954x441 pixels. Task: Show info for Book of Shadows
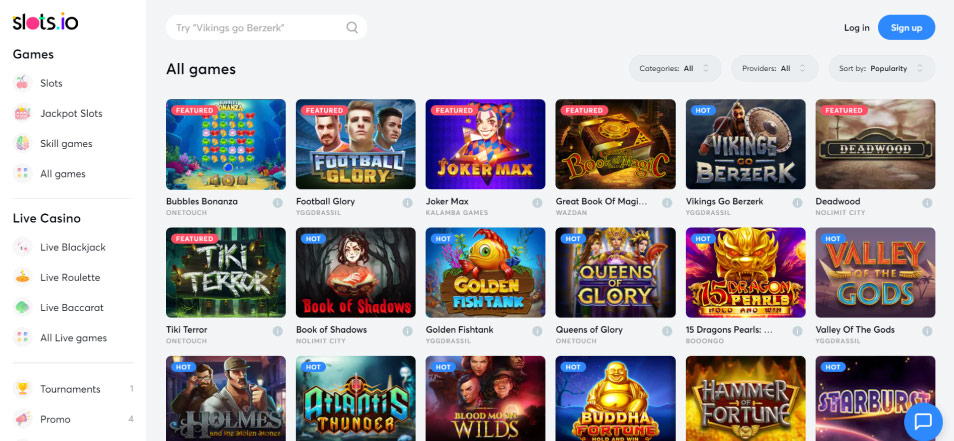pyautogui.click(x=408, y=331)
